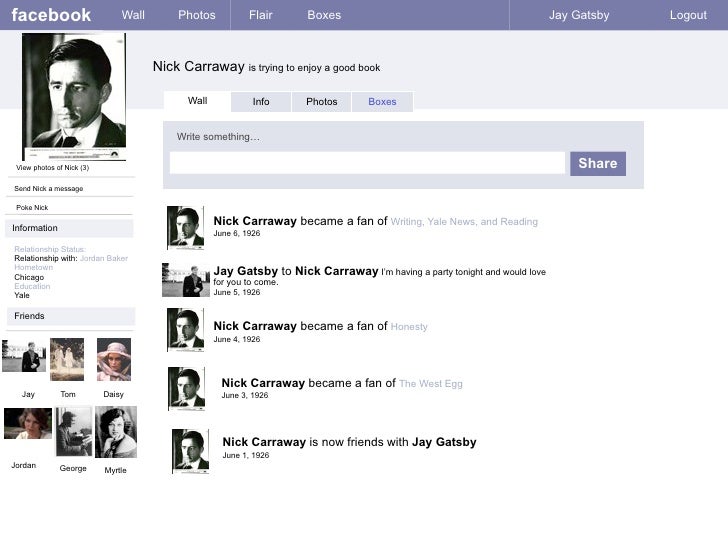
Task: Click the 'Yale' education value
Action: (22, 295)
